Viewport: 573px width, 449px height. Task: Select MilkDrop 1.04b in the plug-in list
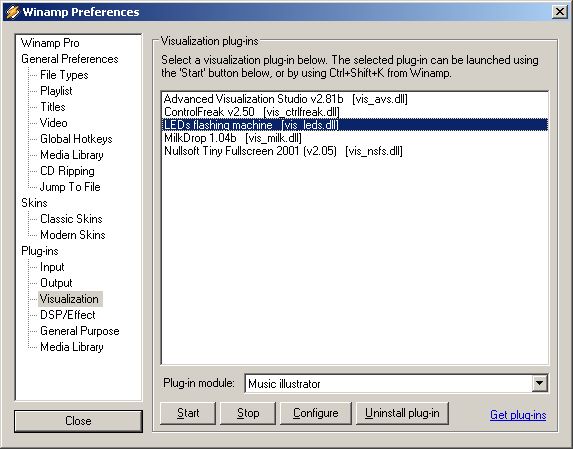pyautogui.click(x=354, y=138)
